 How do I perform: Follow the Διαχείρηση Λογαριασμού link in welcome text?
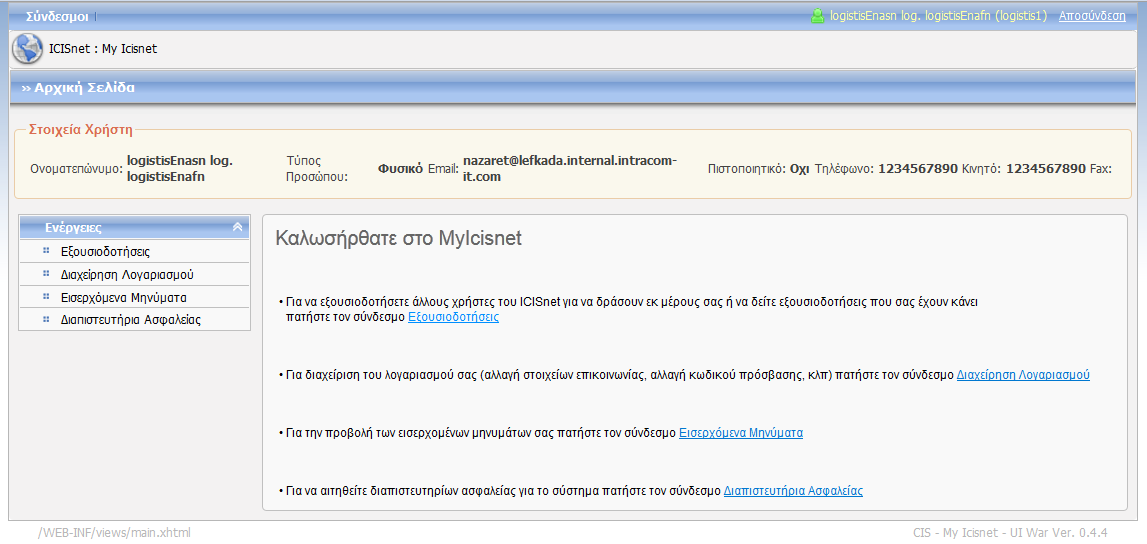pos(1023,374)
